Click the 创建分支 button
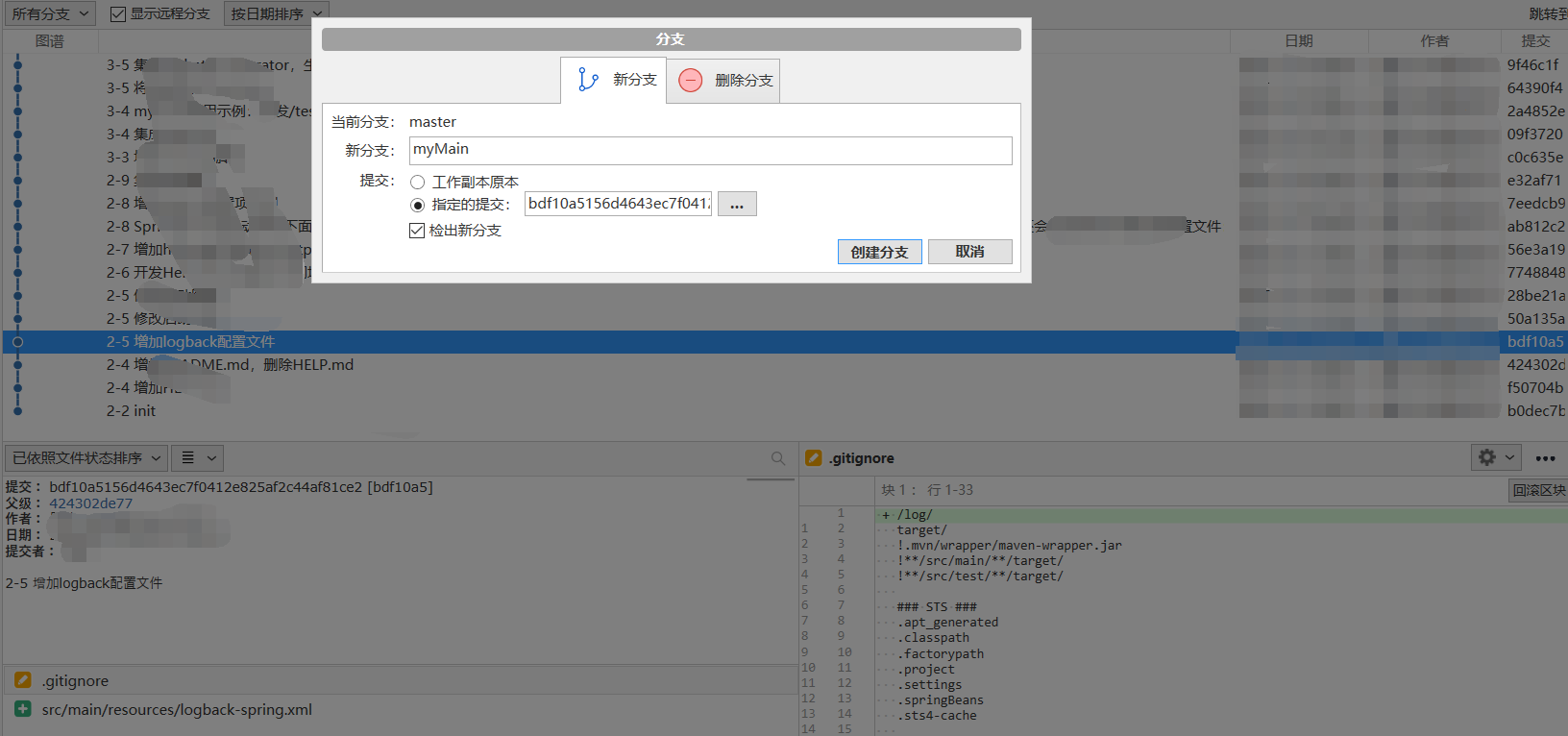1568x736 pixels. pos(879,252)
